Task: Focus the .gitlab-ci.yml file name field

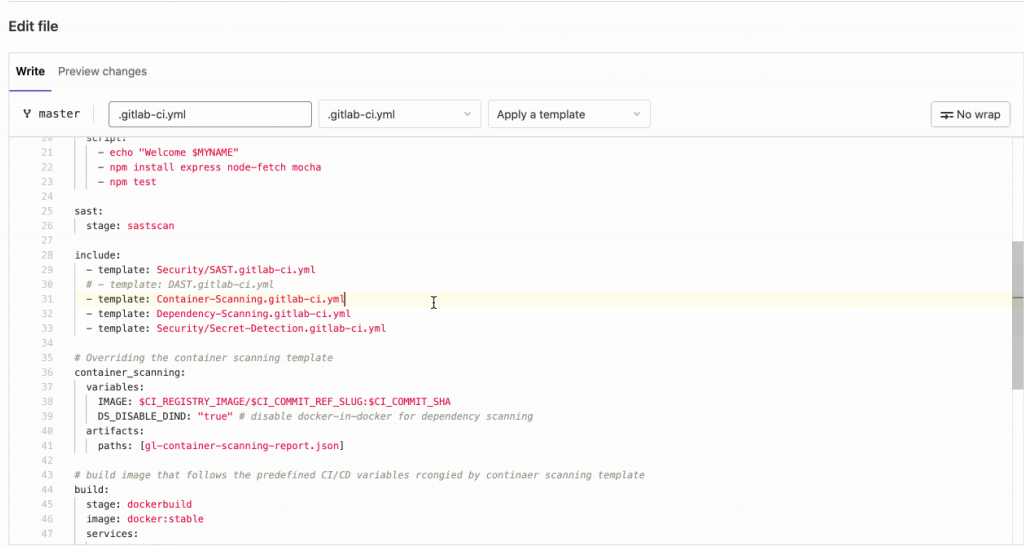Action: tap(209, 114)
